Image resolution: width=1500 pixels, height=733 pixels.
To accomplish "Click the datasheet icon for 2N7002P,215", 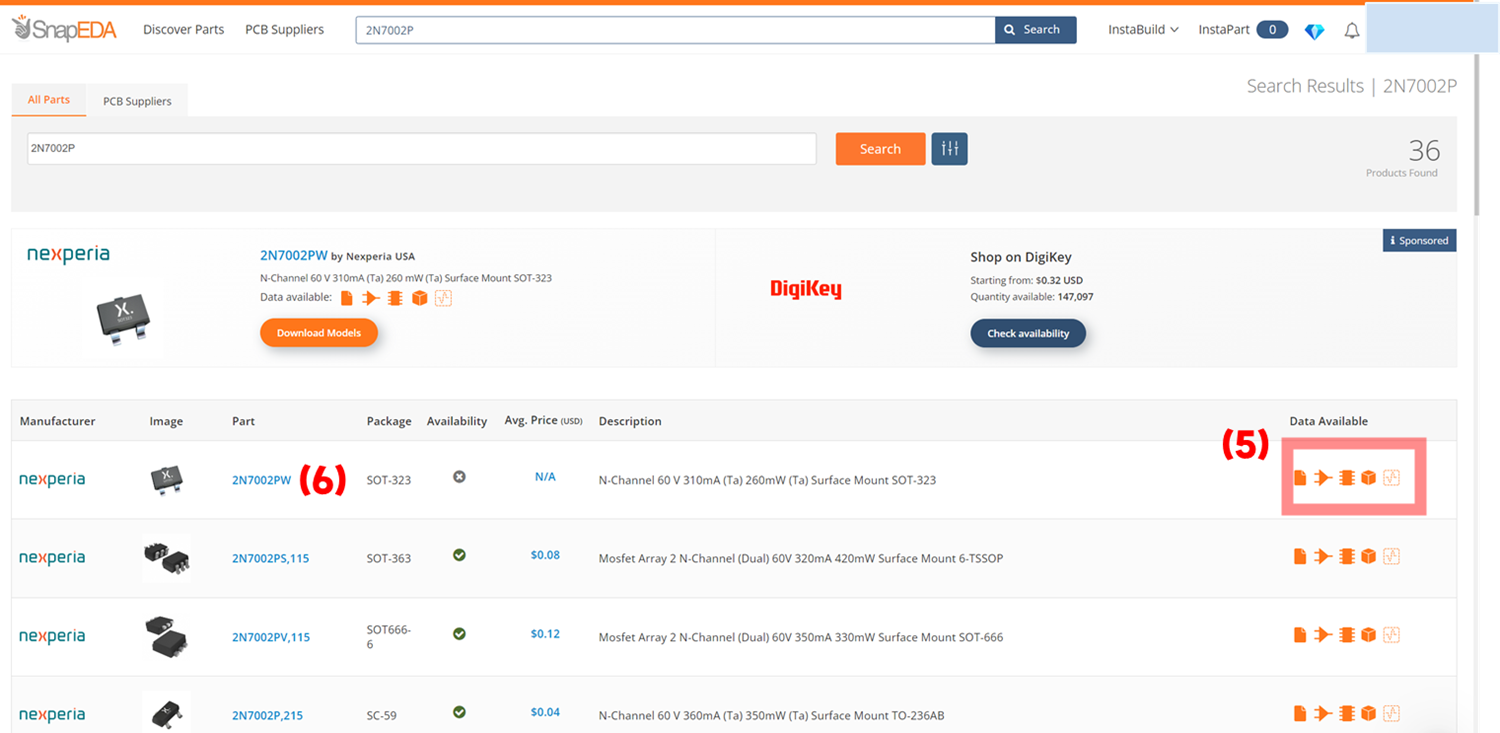I will [x=1300, y=713].
